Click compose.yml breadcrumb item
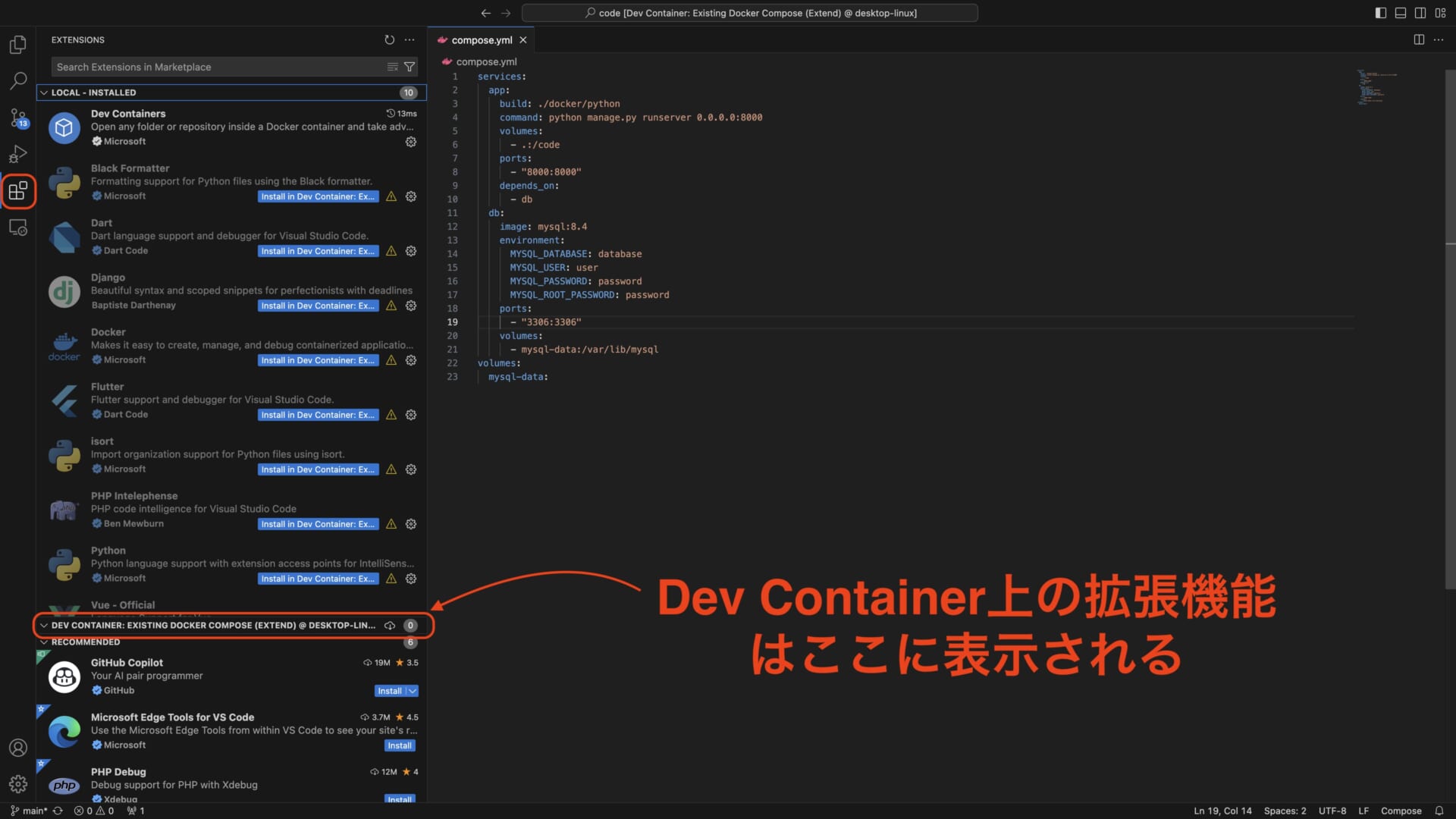This screenshot has width=1456, height=819. point(486,61)
